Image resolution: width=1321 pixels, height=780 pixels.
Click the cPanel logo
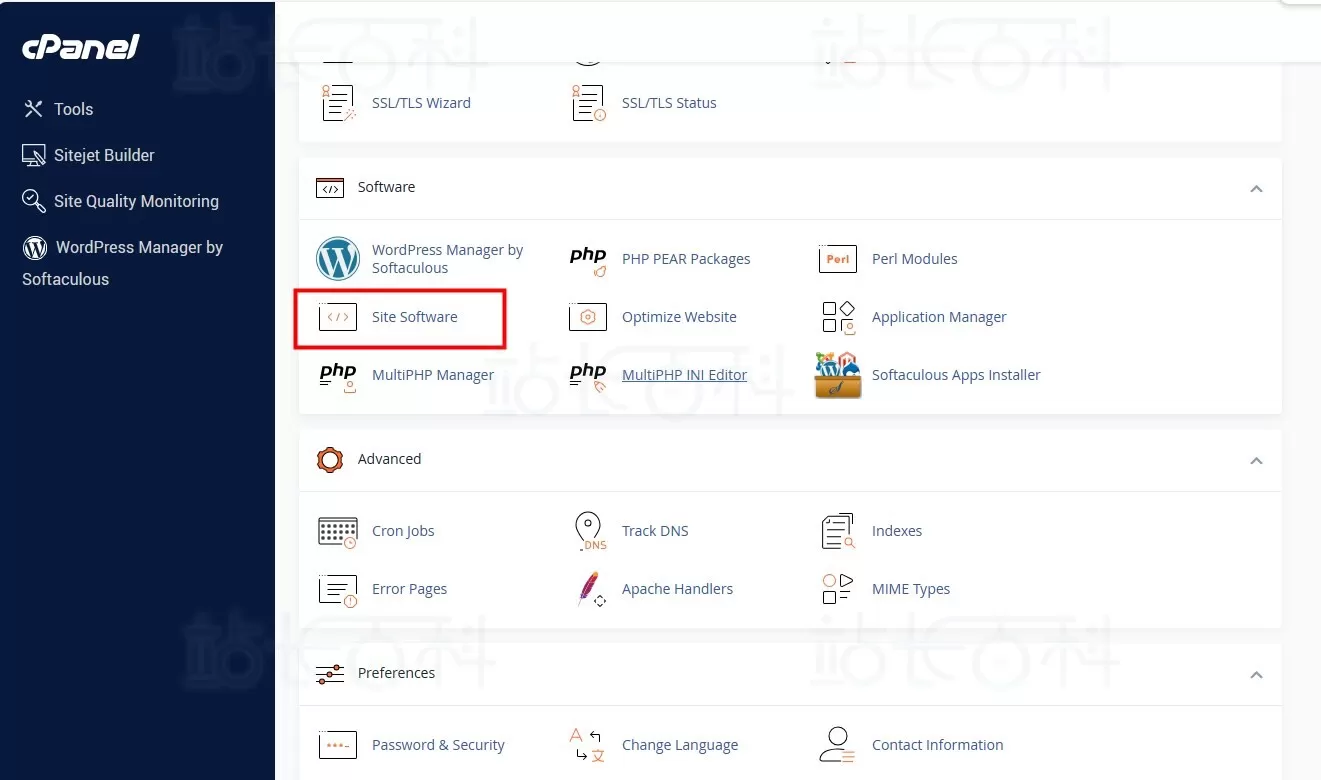pos(81,47)
